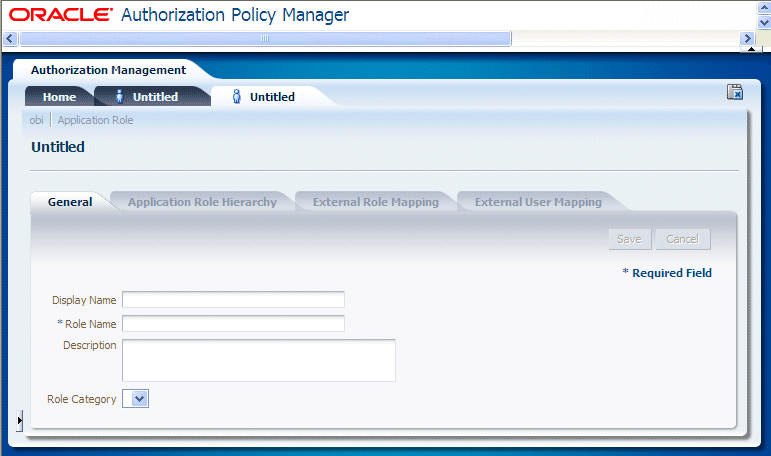Screen dimensions: 771x456
Task: Open the Application Role Hierarchy tab
Action: 202,202
